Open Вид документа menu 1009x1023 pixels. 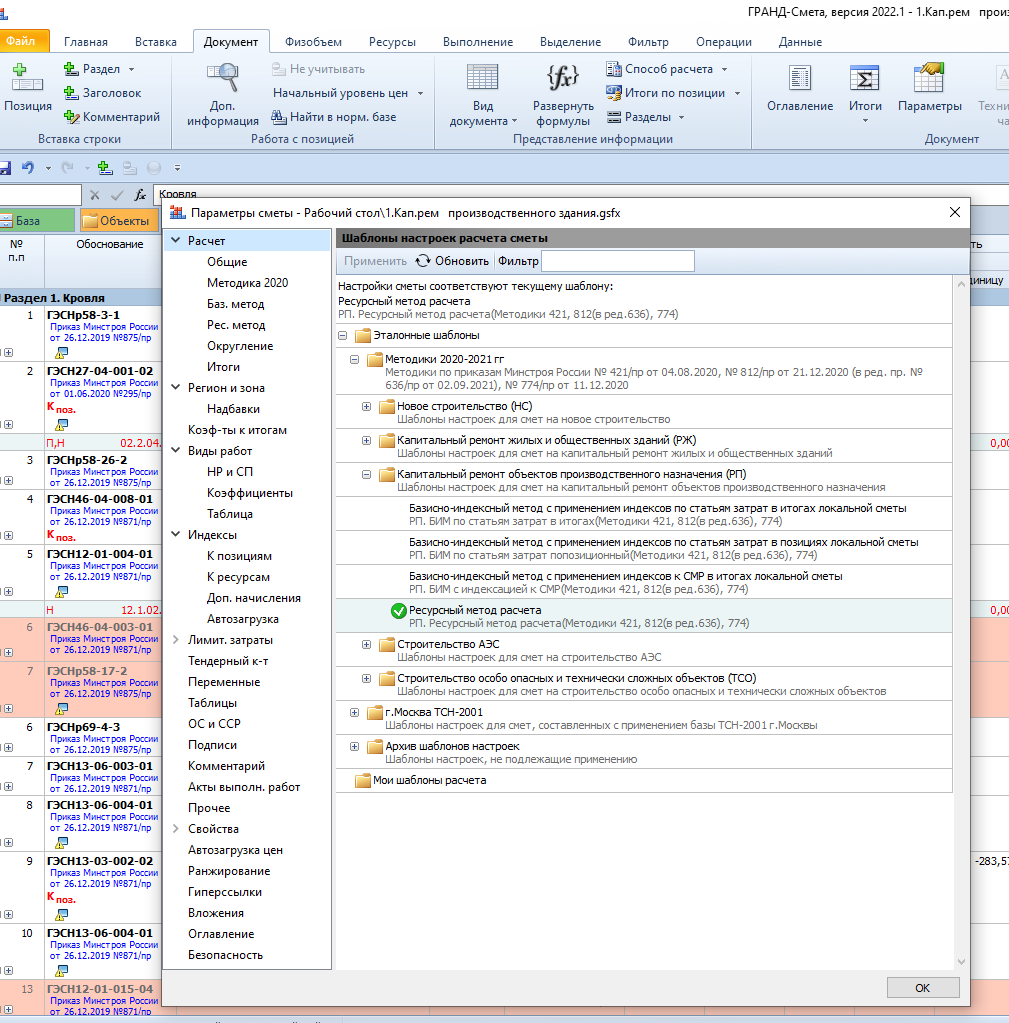(483, 95)
